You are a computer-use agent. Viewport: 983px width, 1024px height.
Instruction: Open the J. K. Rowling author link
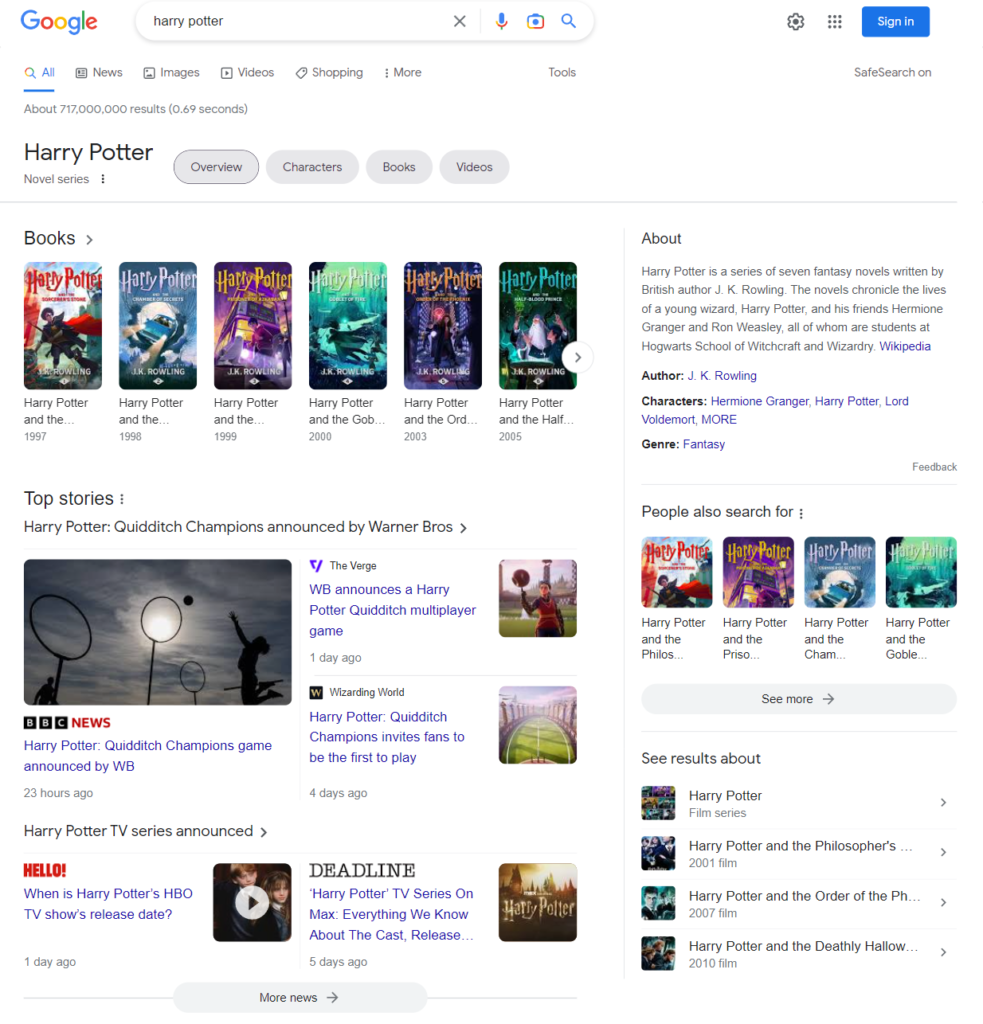(722, 376)
